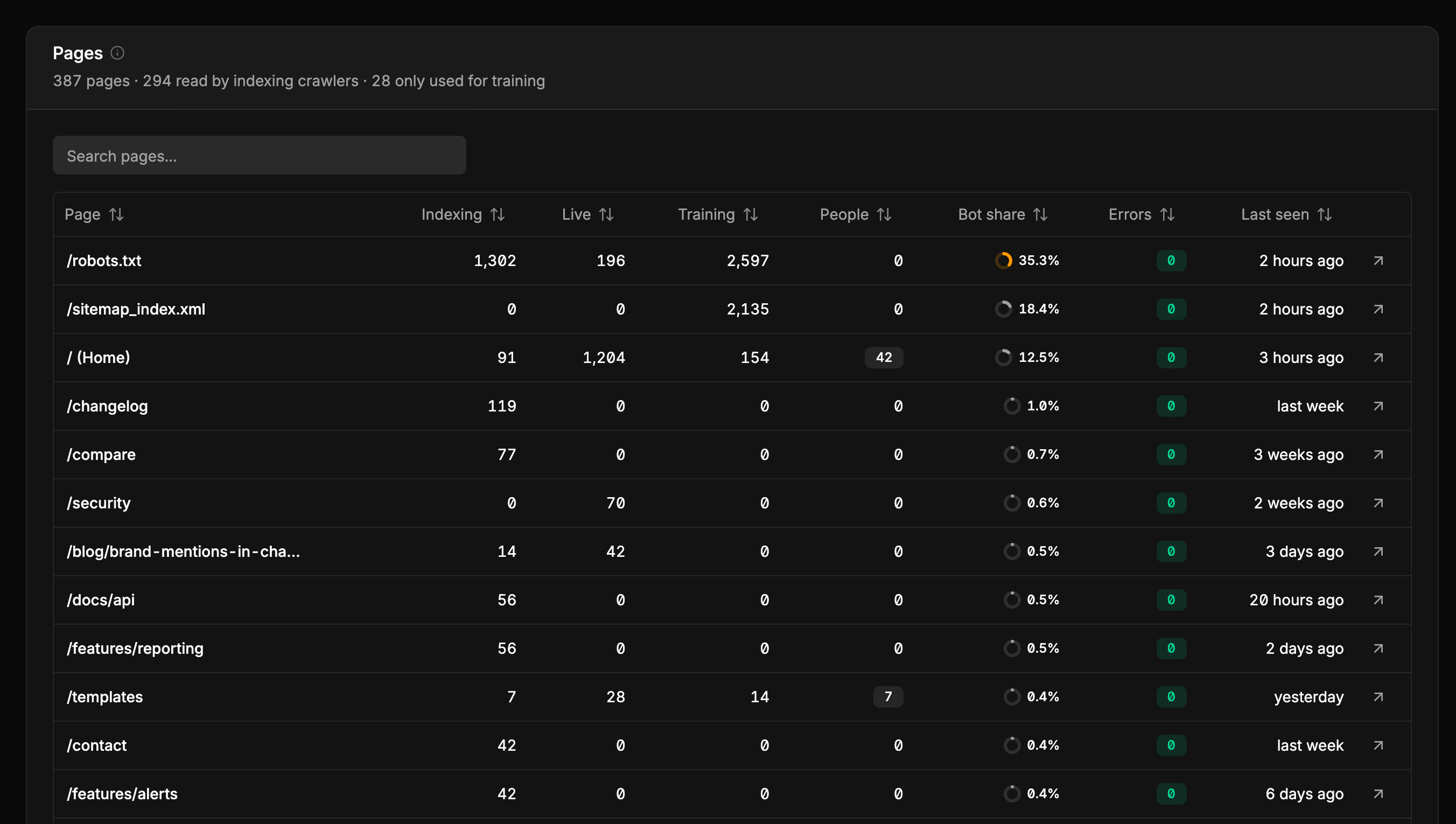Click the green errors badge for /docs/api
The image size is (1456, 824).
[x=1172, y=600]
